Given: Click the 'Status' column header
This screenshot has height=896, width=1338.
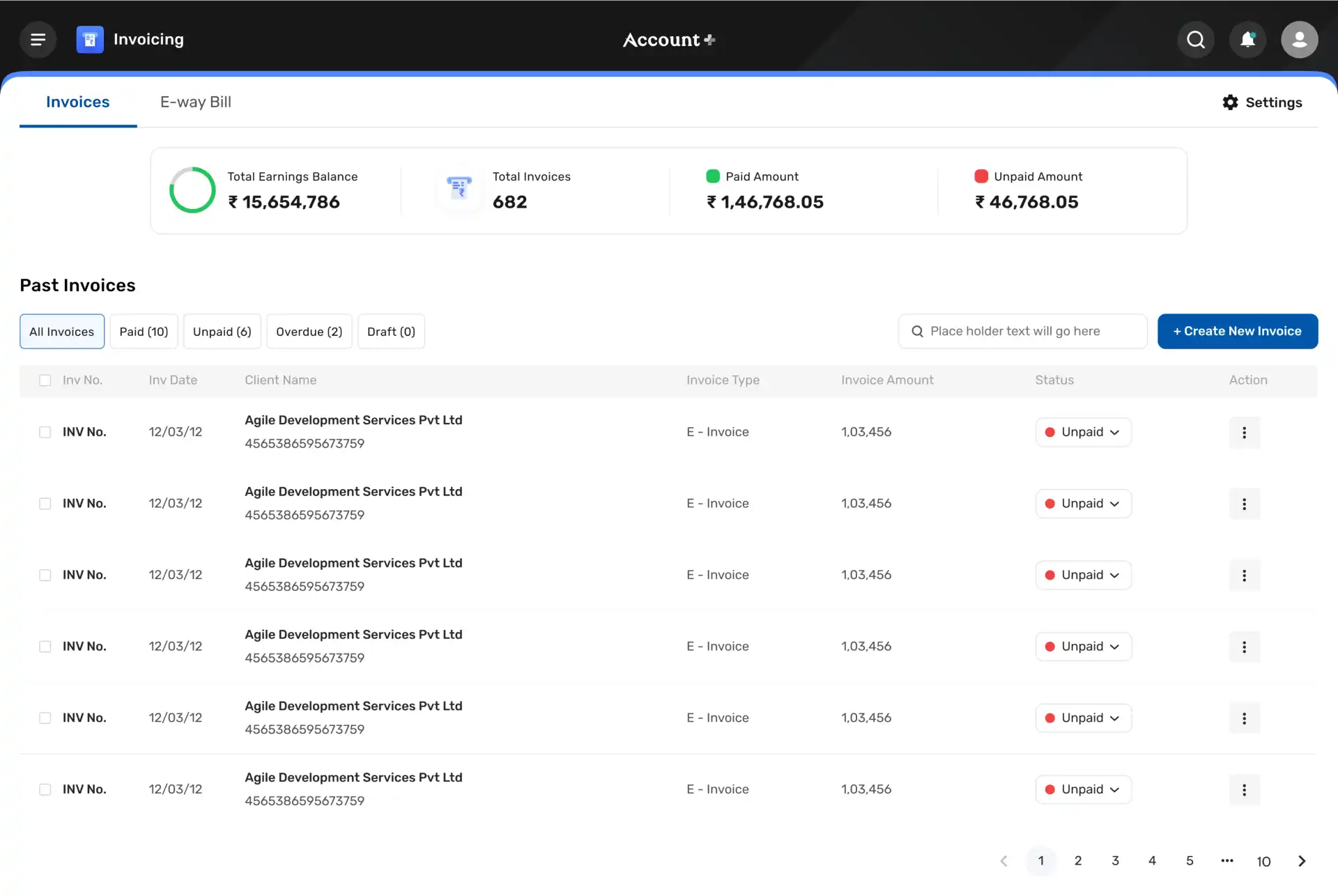Looking at the screenshot, I should [1054, 380].
